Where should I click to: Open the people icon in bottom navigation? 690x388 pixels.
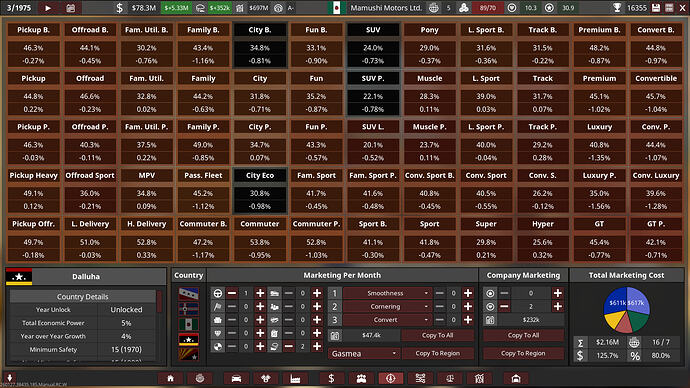pos(361,378)
